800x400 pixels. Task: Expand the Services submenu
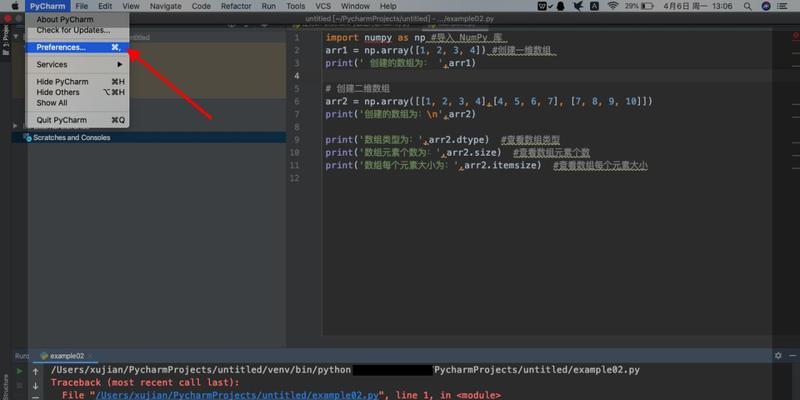[78, 64]
